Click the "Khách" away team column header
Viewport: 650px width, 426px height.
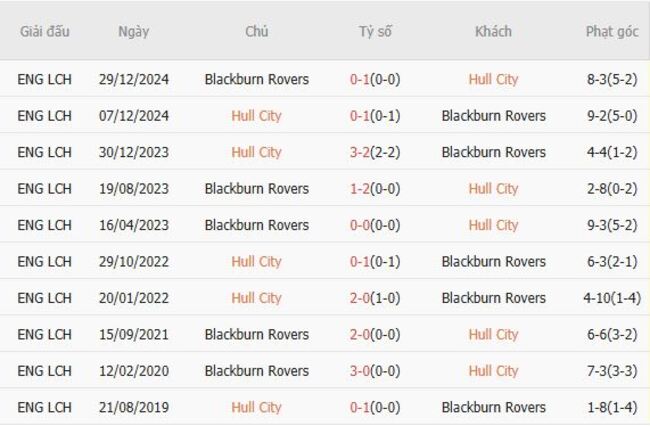point(493,31)
